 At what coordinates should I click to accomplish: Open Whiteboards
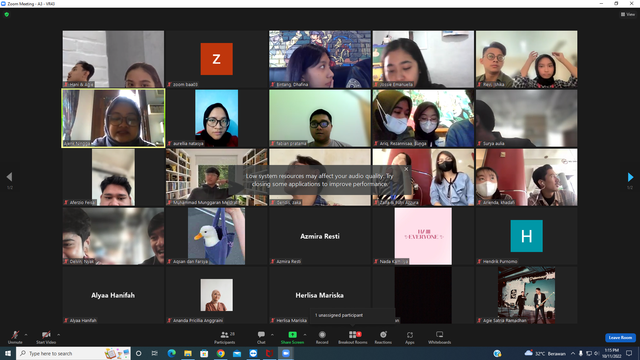440,337
